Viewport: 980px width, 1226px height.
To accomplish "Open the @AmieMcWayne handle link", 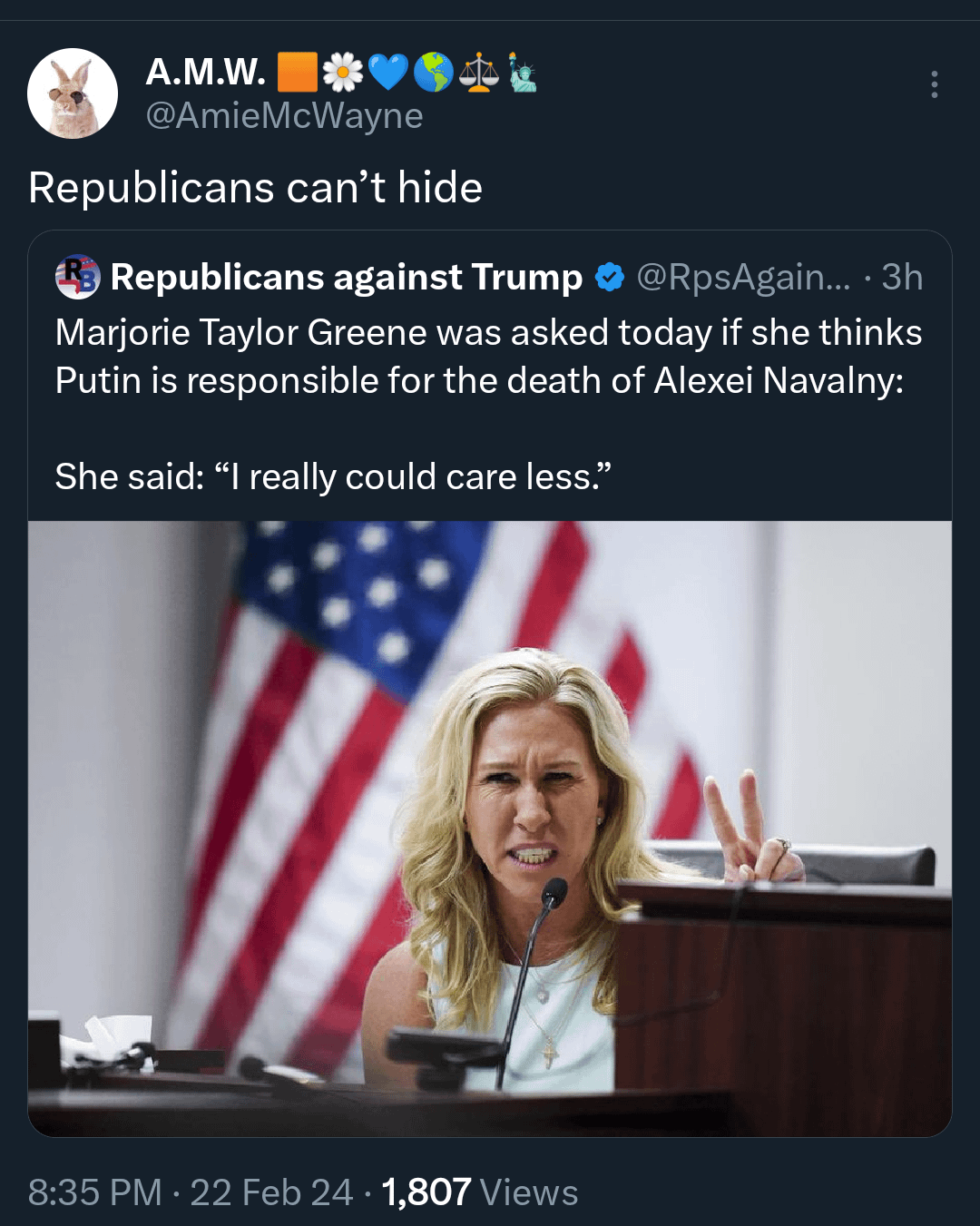I will tap(284, 116).
